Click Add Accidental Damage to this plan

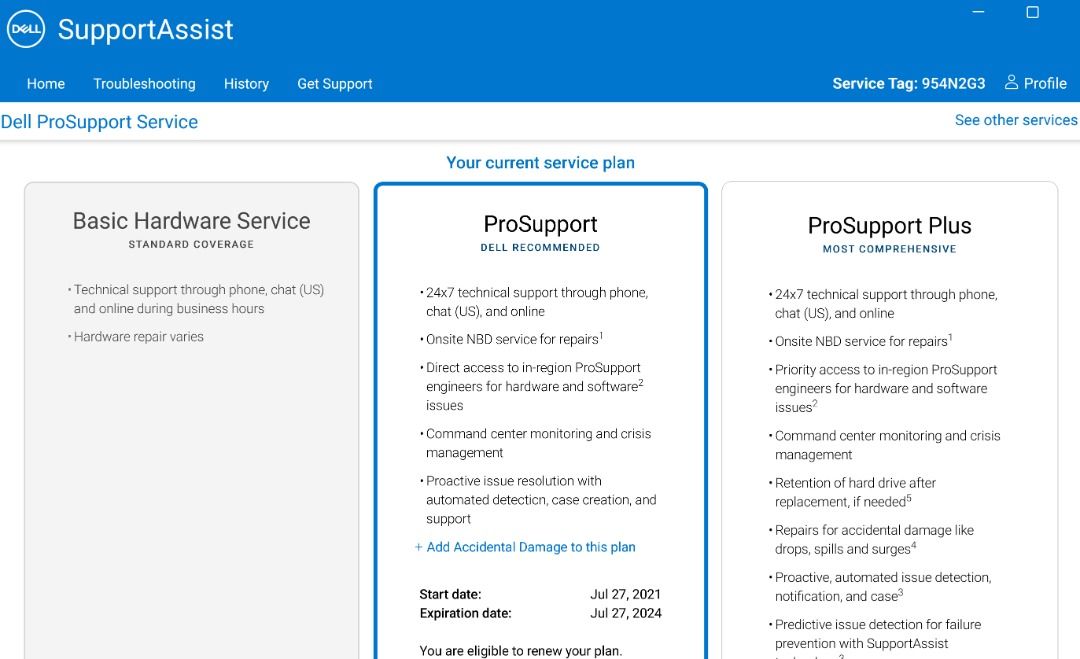(x=531, y=547)
